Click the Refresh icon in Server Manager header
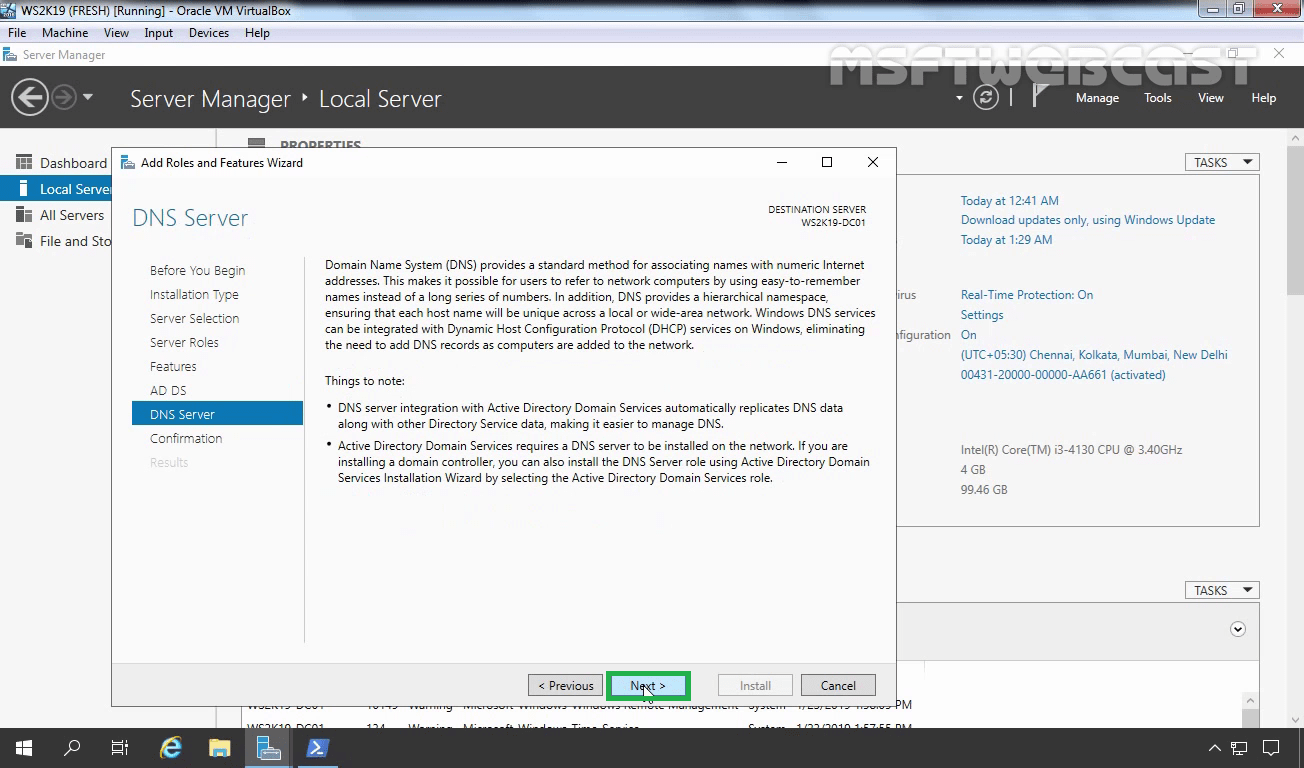 point(986,97)
